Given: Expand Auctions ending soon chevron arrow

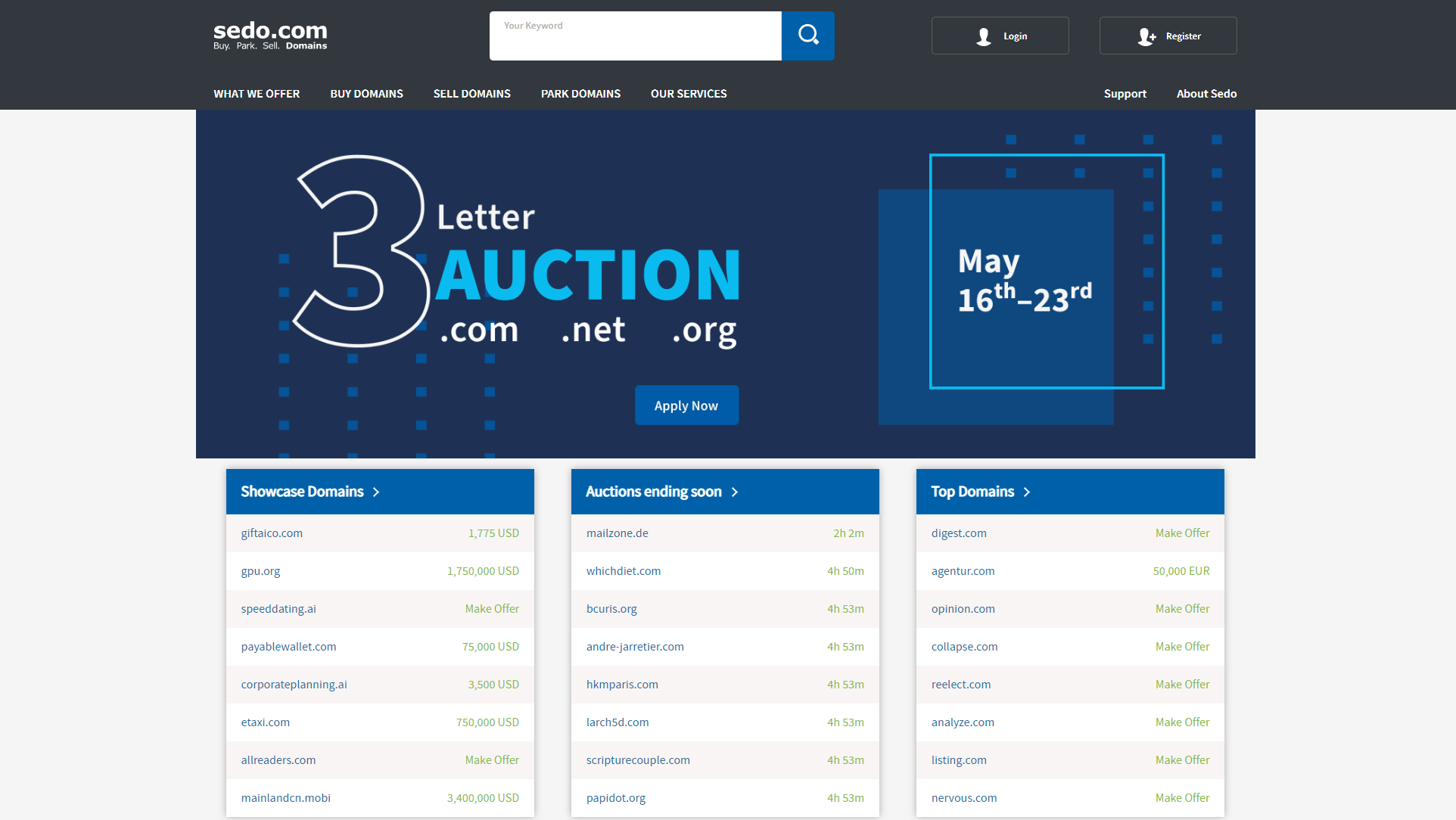Looking at the screenshot, I should coord(734,492).
